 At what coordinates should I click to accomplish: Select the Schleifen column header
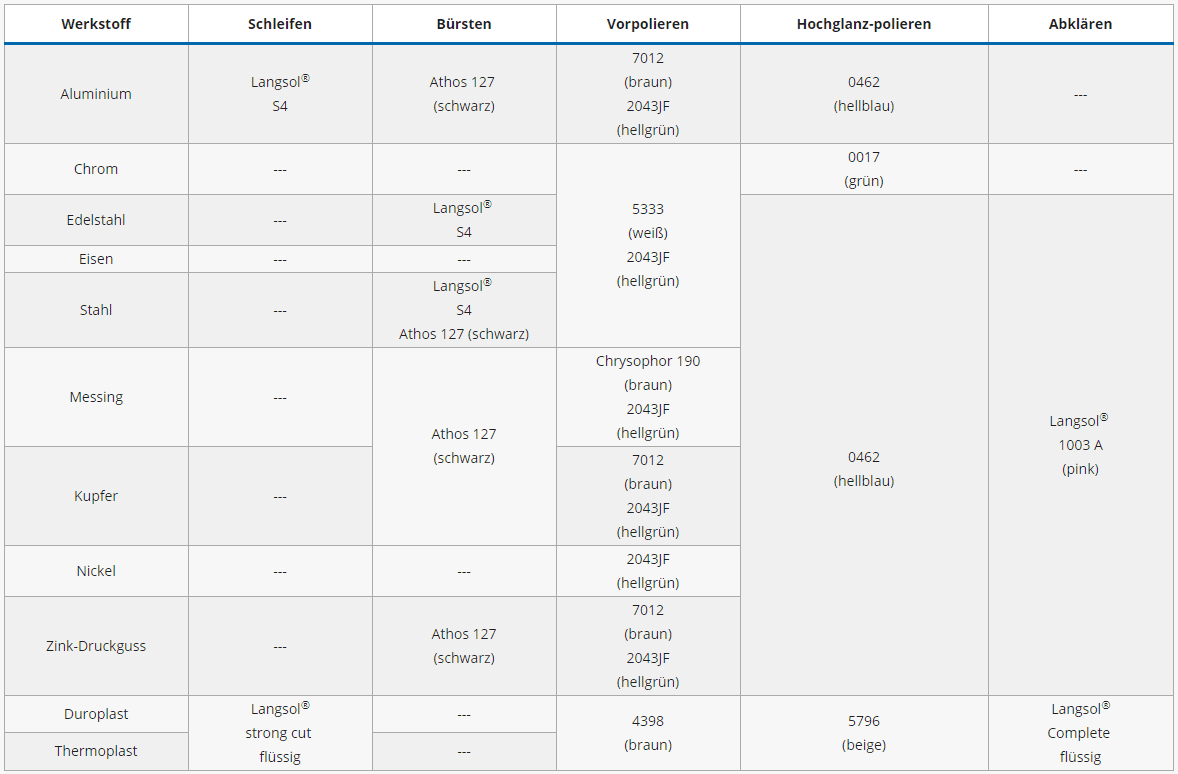[x=280, y=24]
